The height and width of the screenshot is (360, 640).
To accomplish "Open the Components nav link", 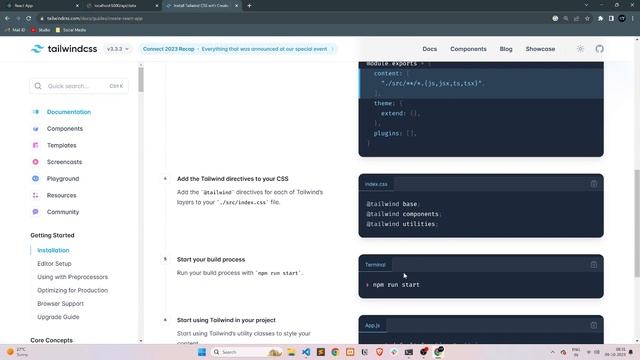I will coord(468,49).
